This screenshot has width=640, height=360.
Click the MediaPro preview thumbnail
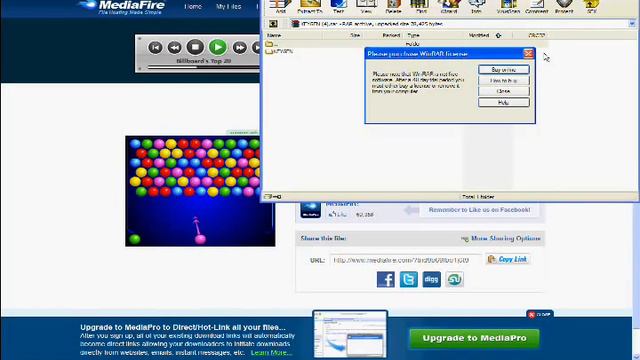pyautogui.click(x=350, y=335)
